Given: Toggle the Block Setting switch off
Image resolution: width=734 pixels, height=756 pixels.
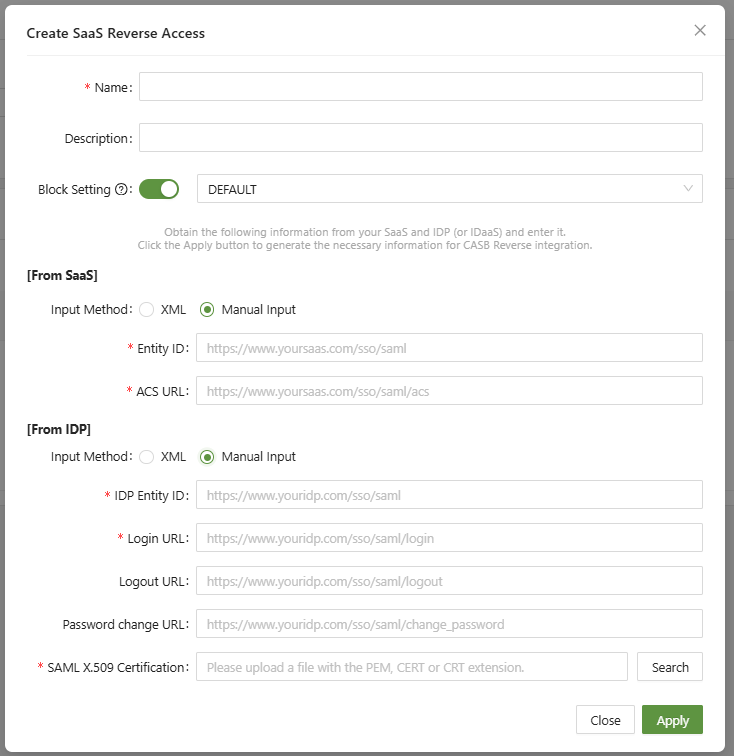Looking at the screenshot, I should click(159, 189).
